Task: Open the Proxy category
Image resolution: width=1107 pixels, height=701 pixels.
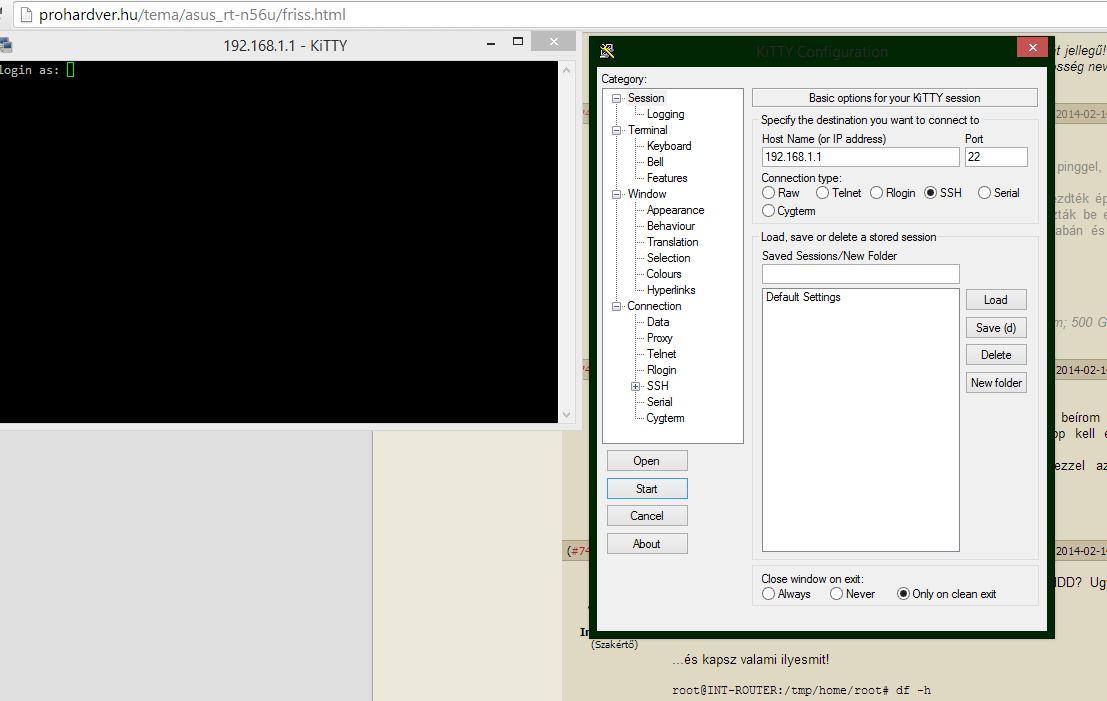Action: pyautogui.click(x=659, y=338)
